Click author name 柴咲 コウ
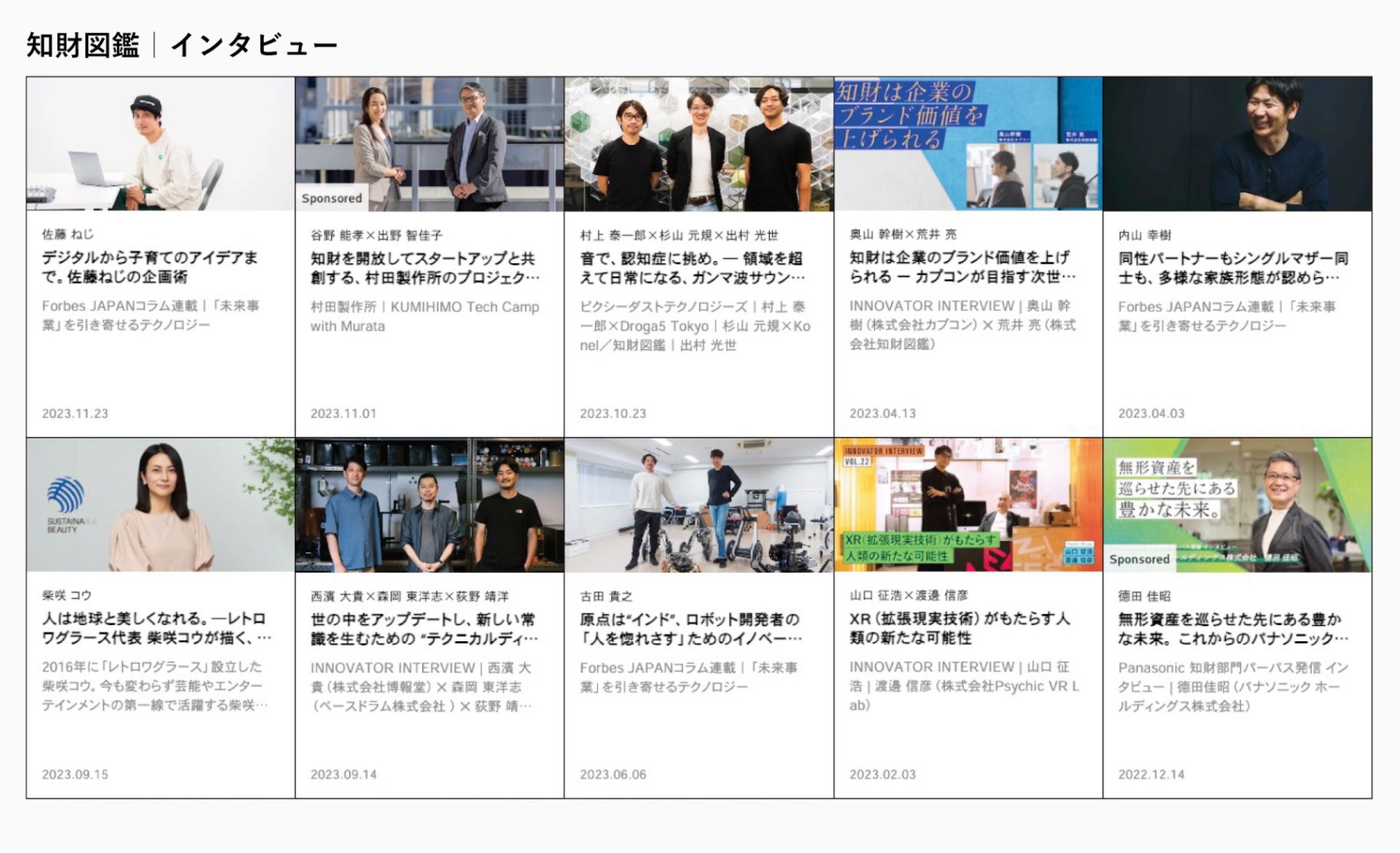 click(67, 595)
